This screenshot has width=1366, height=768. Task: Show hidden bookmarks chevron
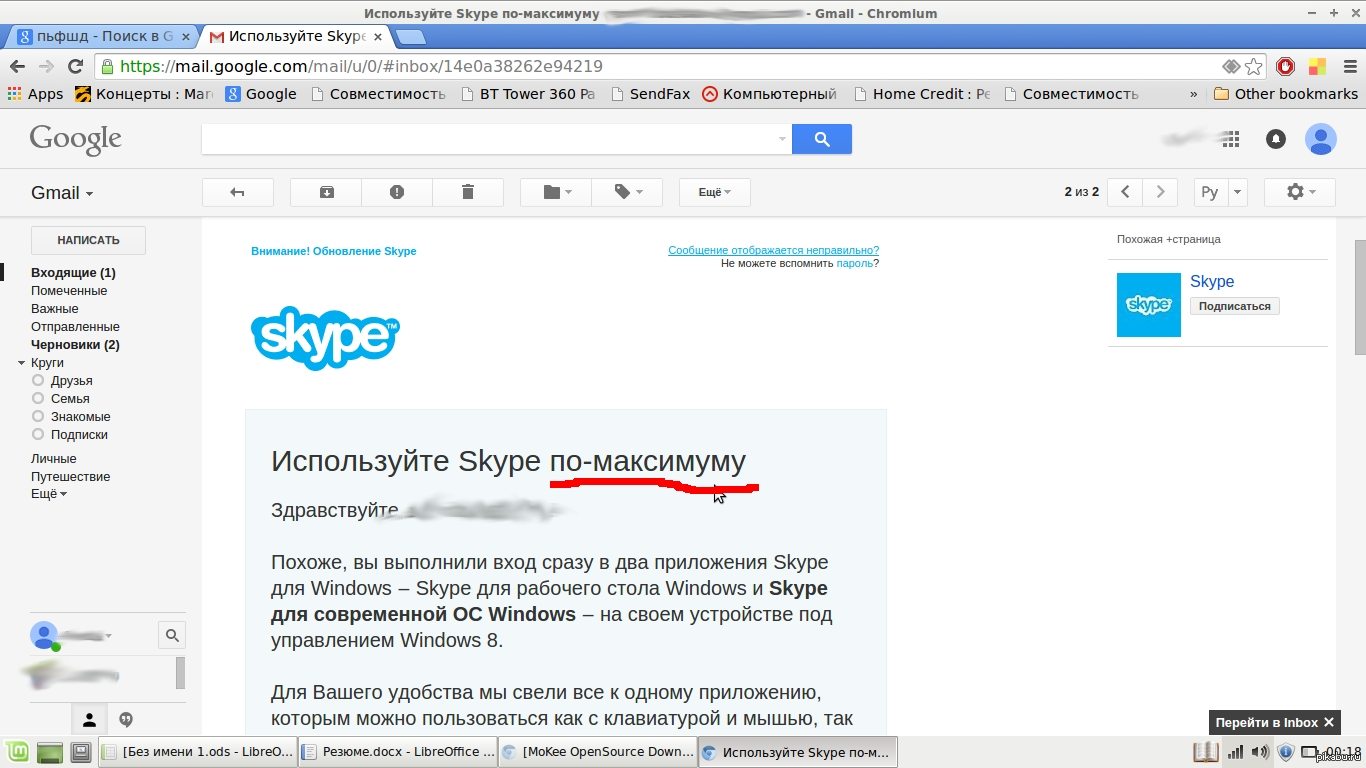tap(1193, 94)
